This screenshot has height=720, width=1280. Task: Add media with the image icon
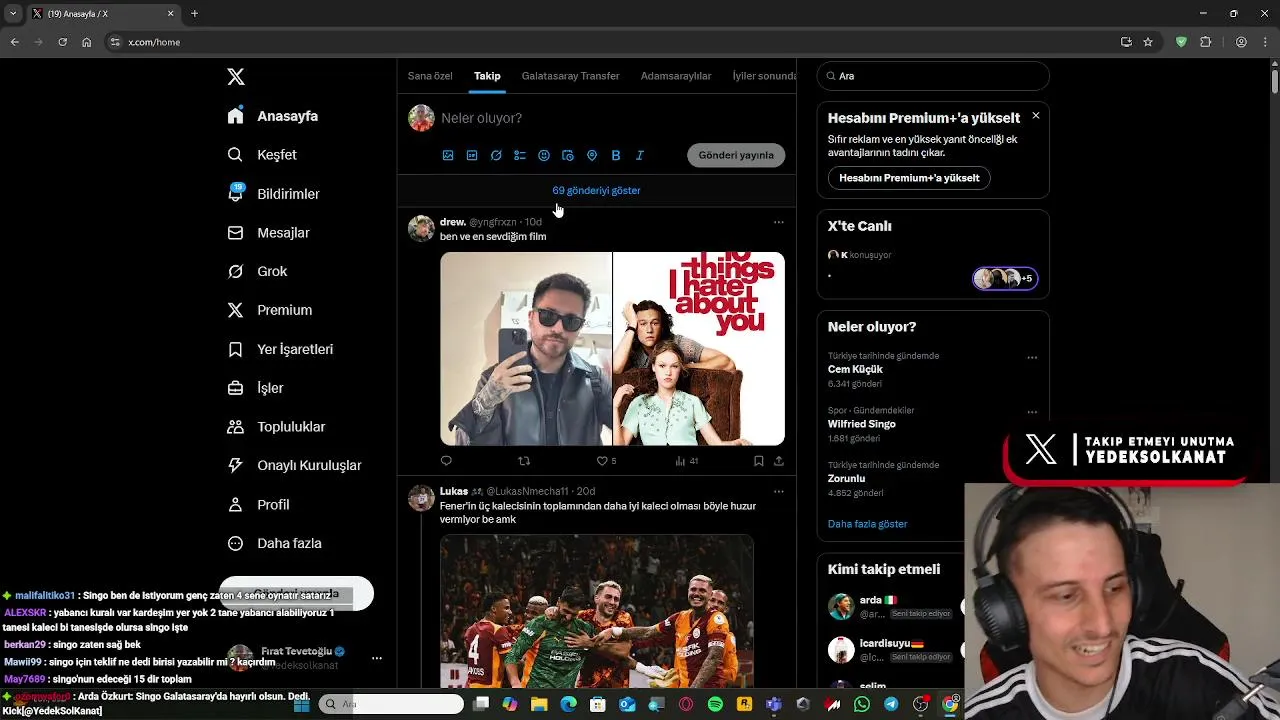pos(448,155)
